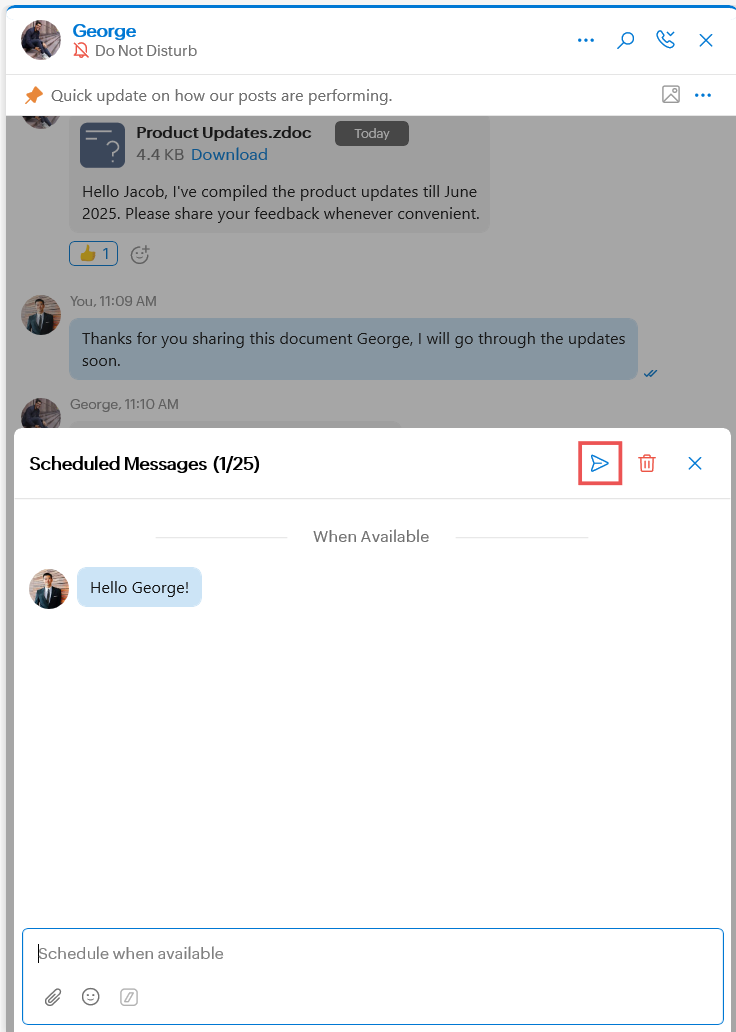Open pinned message more options dots

pyautogui.click(x=703, y=95)
